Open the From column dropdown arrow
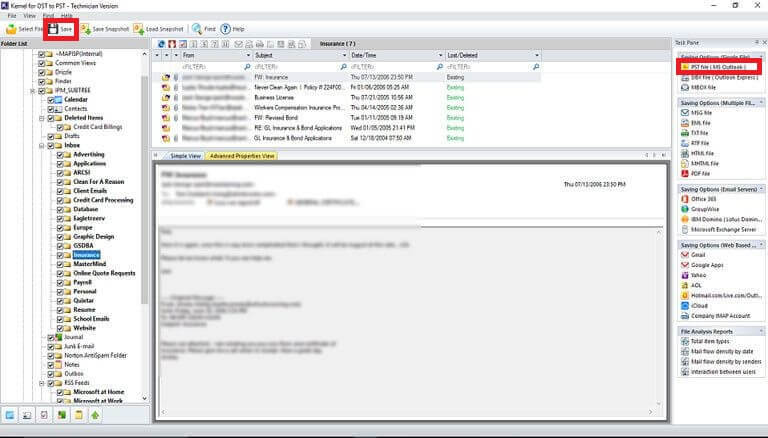The image size is (768, 438). 248,55
